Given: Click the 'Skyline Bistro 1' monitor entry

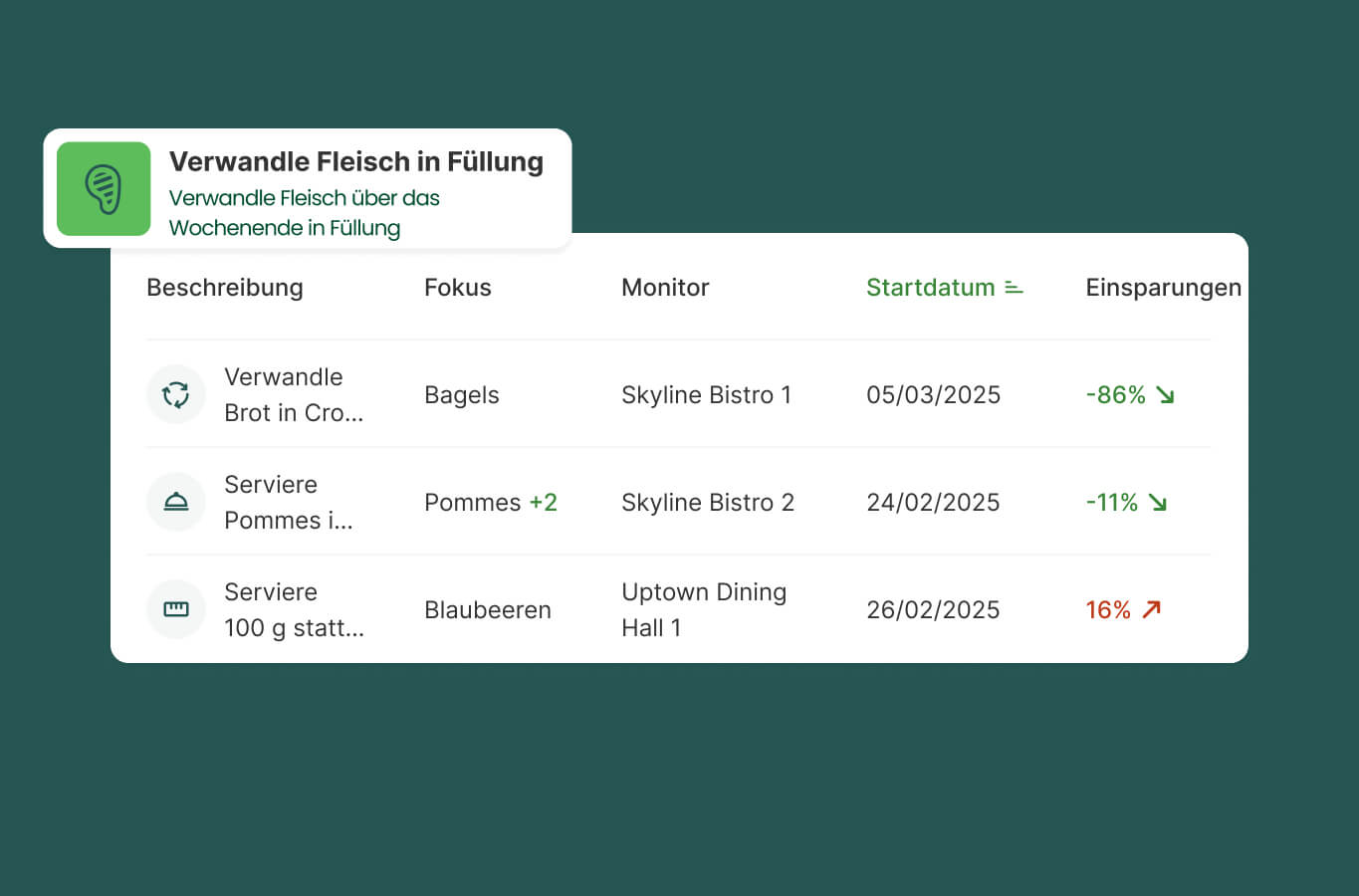Looking at the screenshot, I should (x=707, y=395).
